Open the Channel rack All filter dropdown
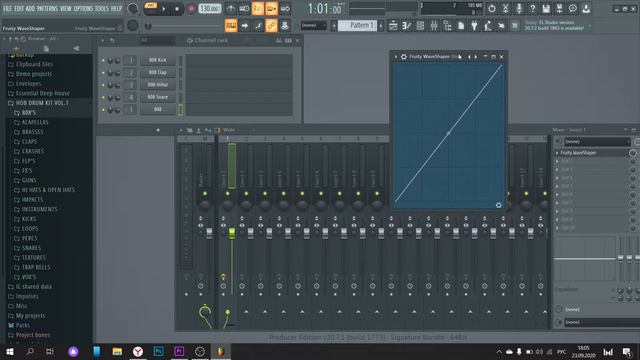The image size is (640, 360). point(157,40)
